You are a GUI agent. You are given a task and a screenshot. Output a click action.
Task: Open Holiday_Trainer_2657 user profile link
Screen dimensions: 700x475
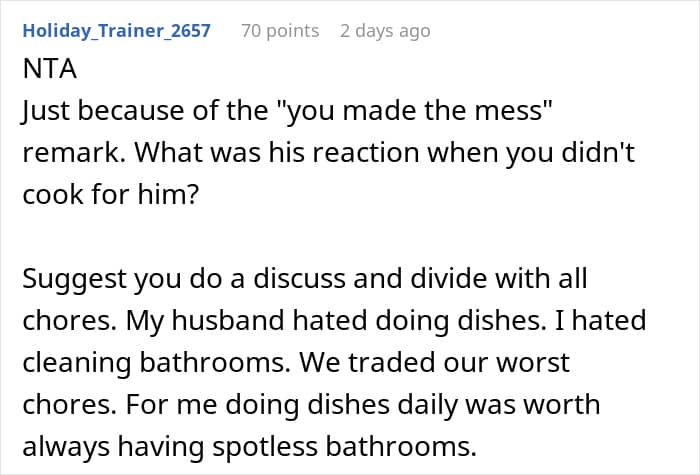[x=117, y=31]
